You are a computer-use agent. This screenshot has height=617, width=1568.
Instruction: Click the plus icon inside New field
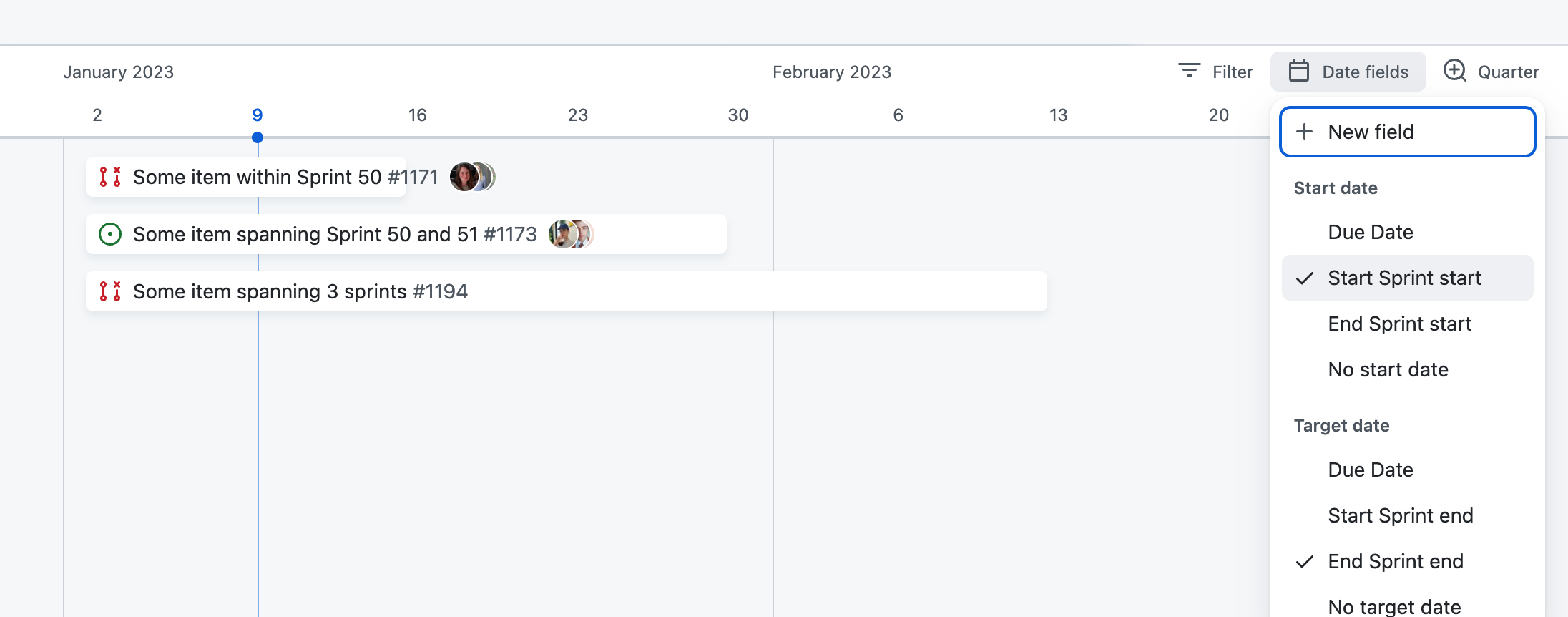coord(1305,132)
